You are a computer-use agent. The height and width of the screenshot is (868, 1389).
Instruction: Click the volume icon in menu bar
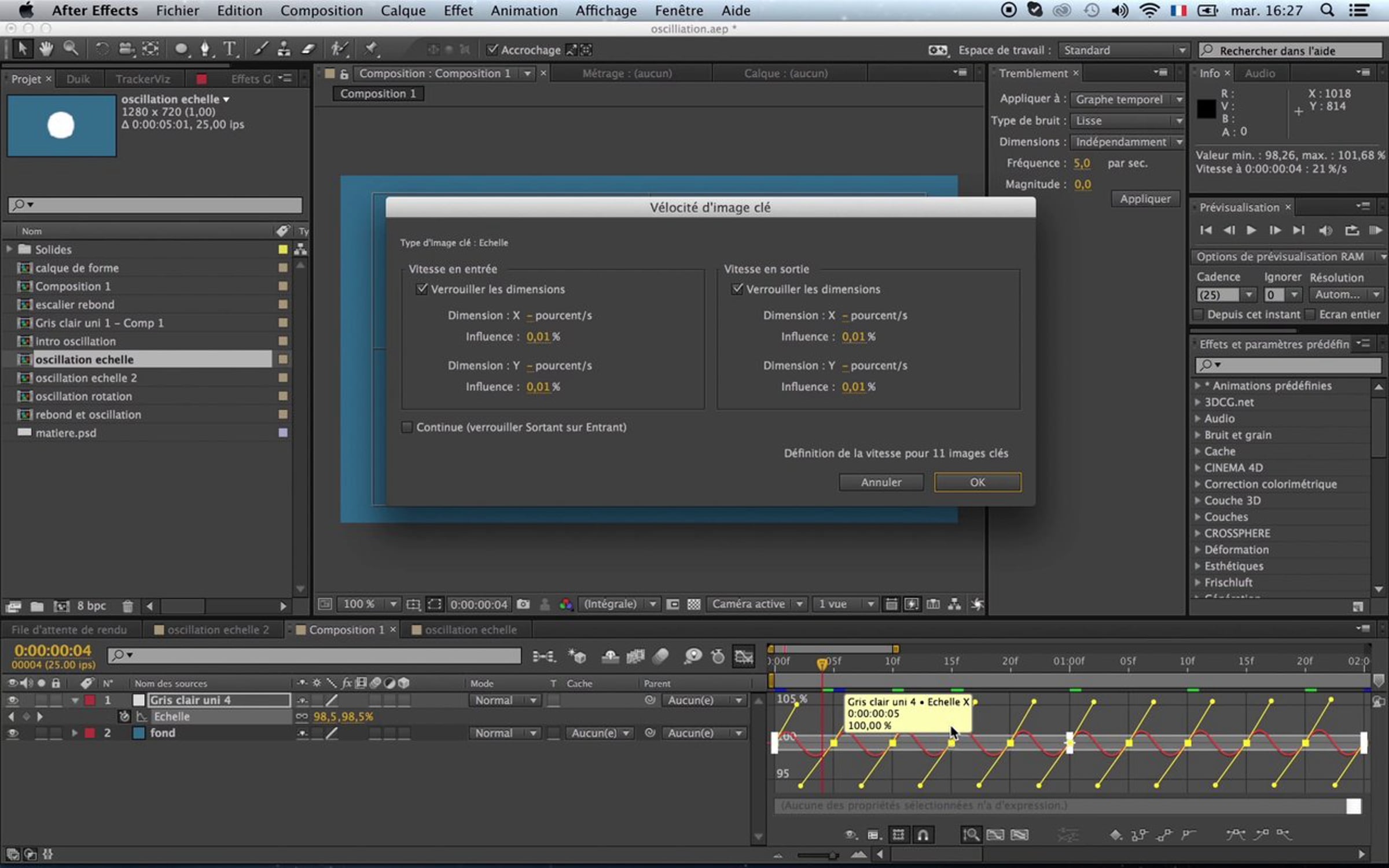1120,10
